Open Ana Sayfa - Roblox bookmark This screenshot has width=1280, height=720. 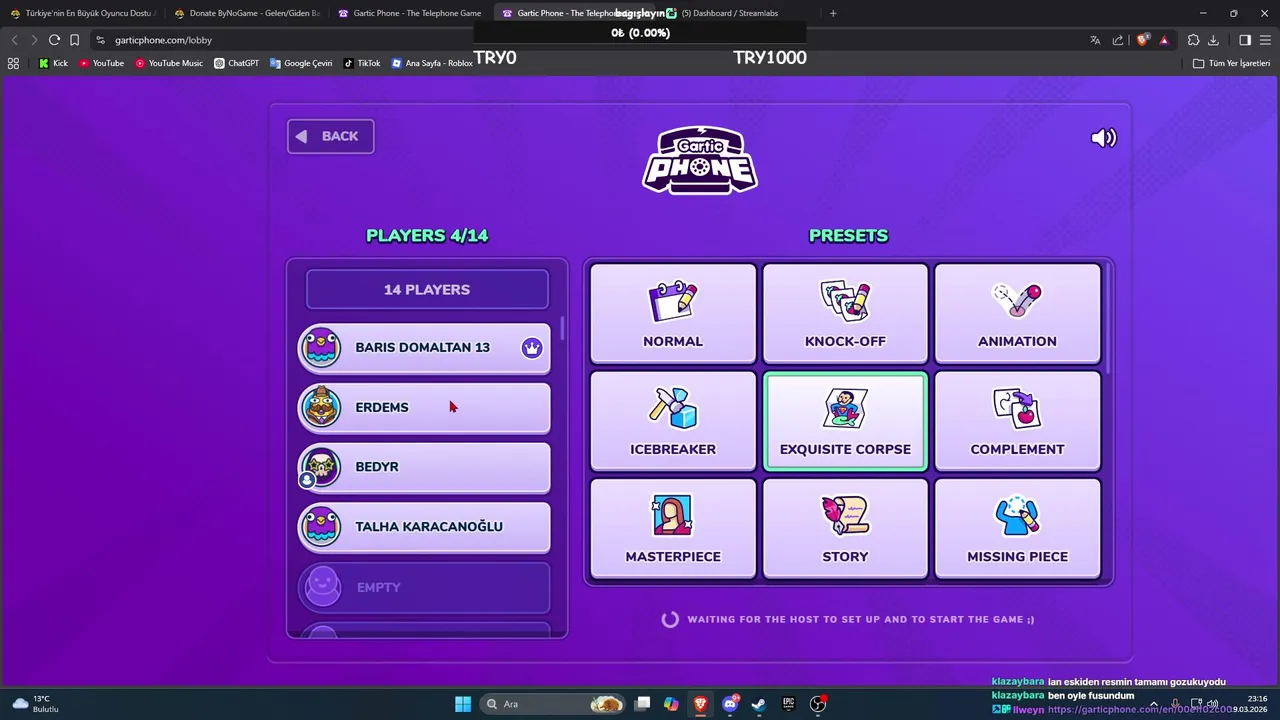[x=432, y=63]
